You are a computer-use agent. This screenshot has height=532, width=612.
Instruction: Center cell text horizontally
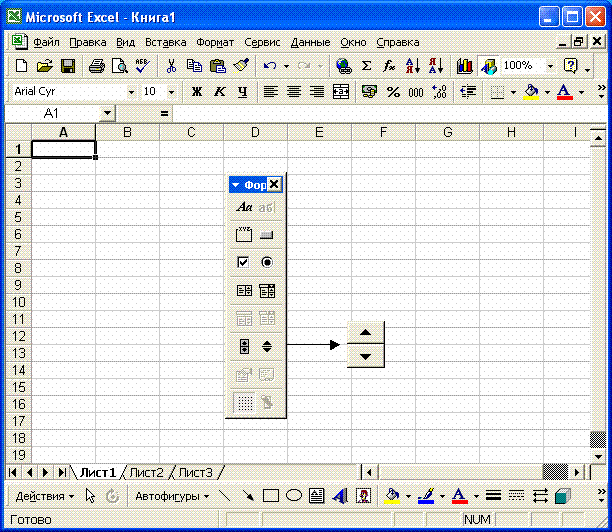[294, 92]
